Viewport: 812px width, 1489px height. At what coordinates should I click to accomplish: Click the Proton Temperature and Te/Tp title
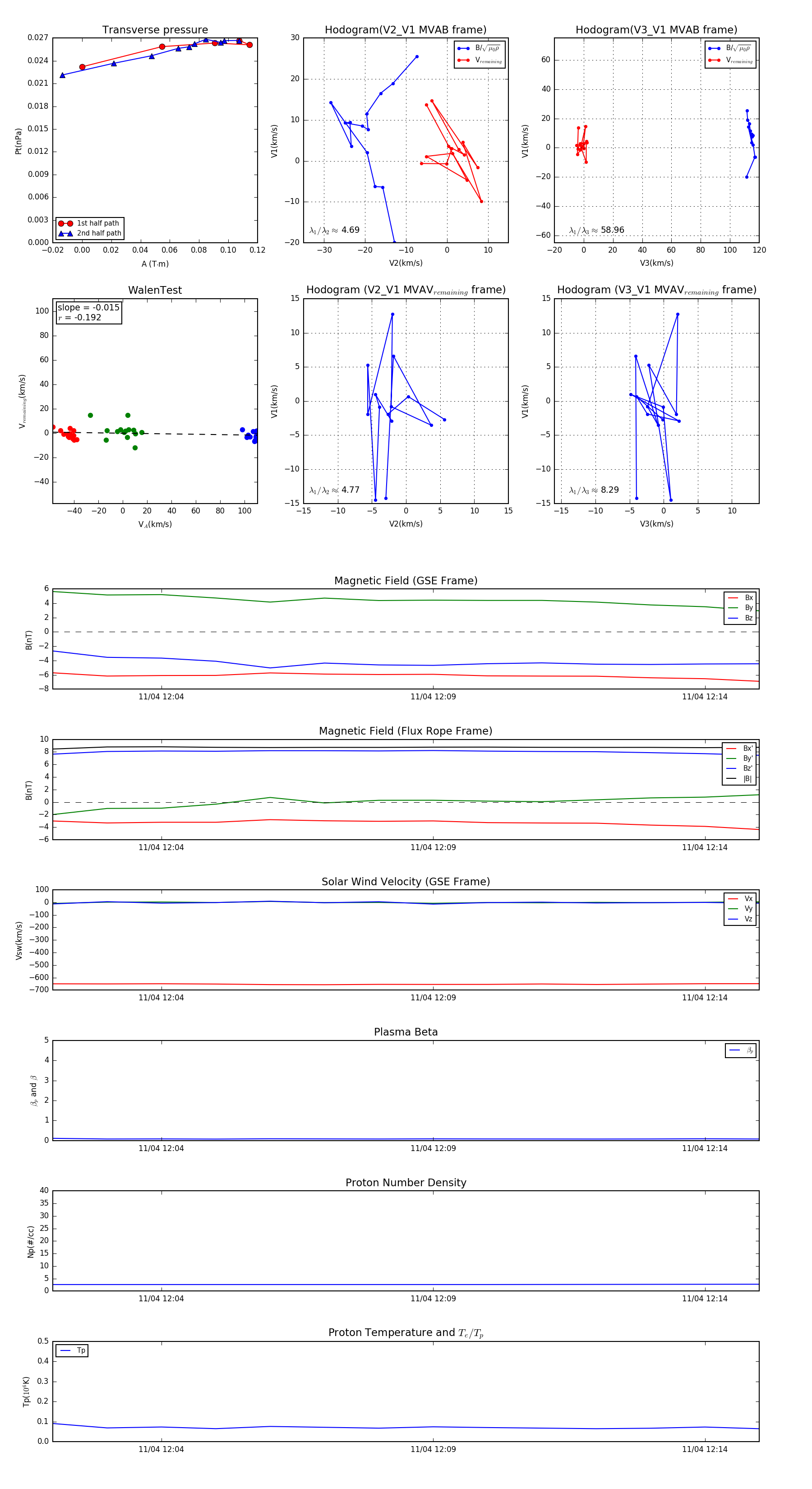[406, 1333]
